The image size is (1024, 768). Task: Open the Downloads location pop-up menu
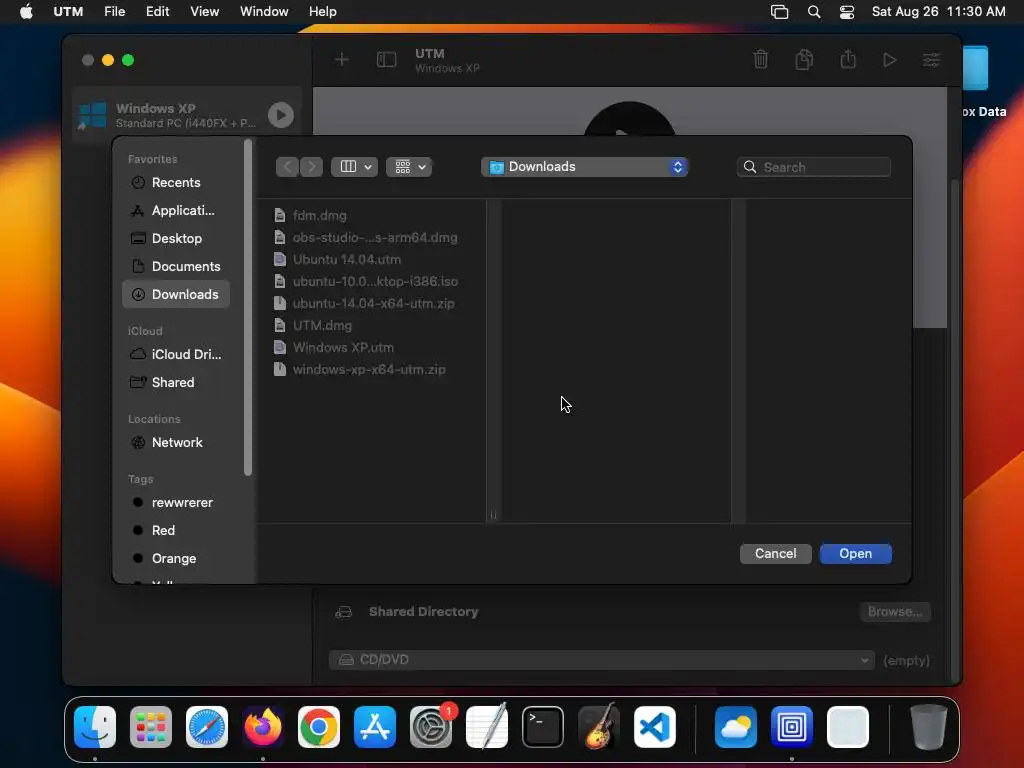(584, 167)
